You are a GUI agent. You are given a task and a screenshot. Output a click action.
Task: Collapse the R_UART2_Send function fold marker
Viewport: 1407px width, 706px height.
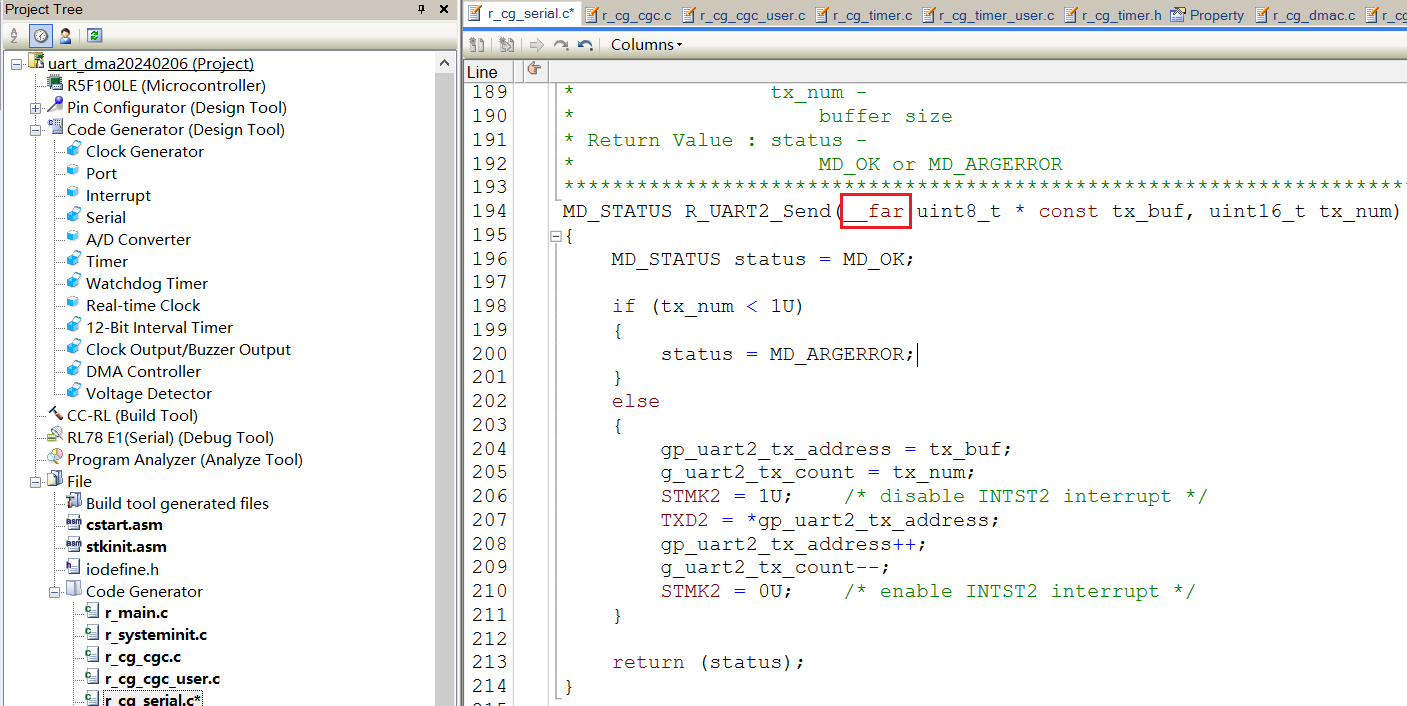(x=555, y=236)
